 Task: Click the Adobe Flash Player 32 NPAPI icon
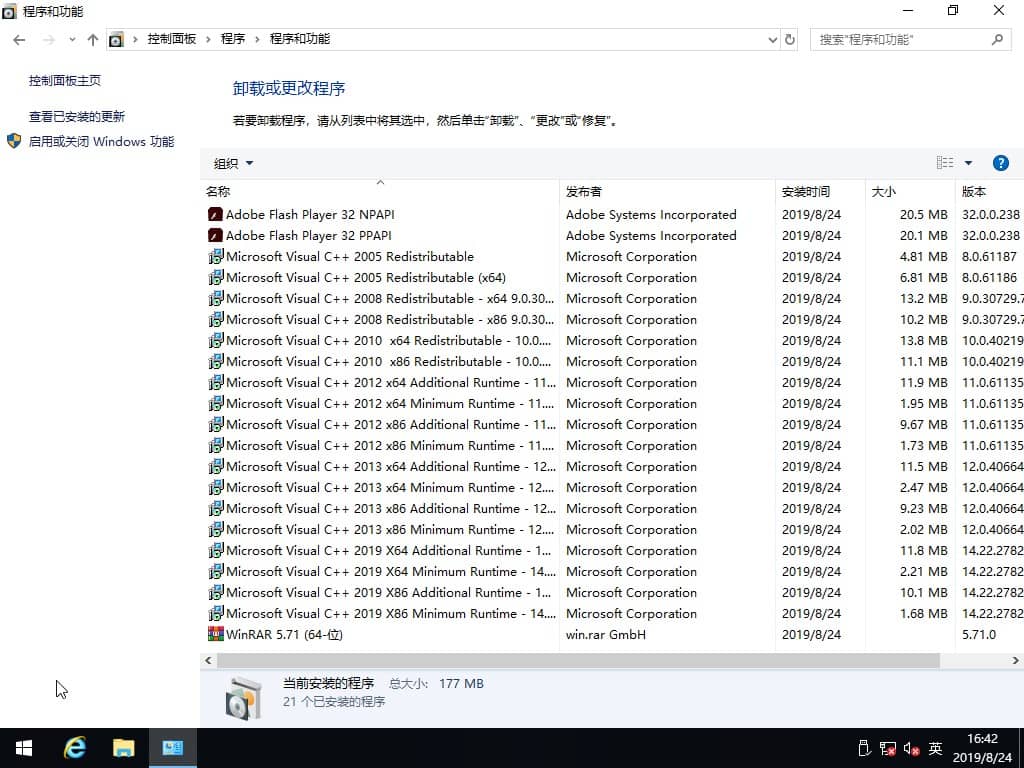tap(214, 214)
